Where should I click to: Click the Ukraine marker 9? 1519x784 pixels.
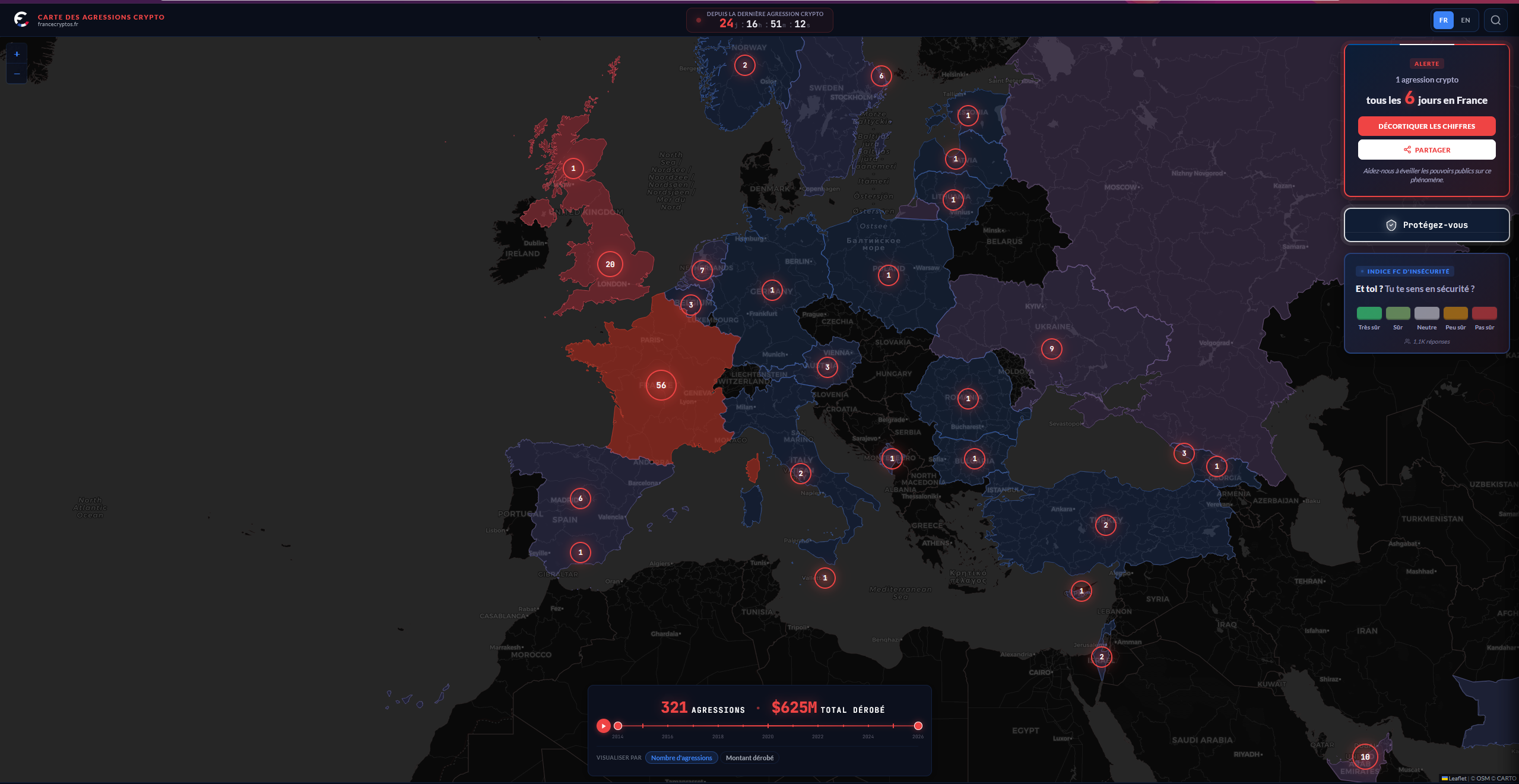coord(1051,349)
